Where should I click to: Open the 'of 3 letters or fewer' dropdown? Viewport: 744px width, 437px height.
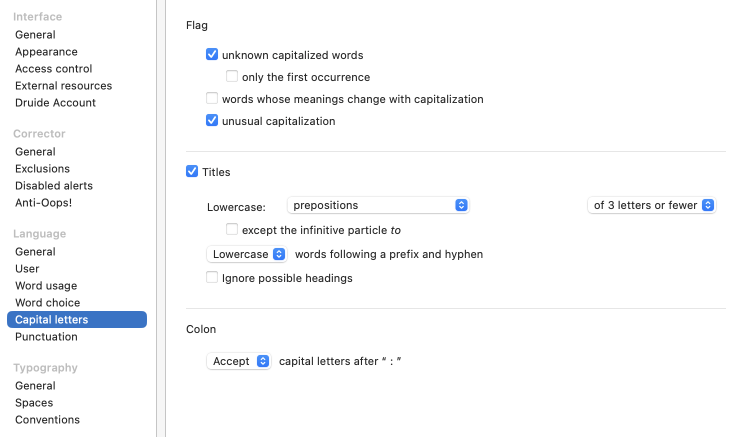point(651,205)
